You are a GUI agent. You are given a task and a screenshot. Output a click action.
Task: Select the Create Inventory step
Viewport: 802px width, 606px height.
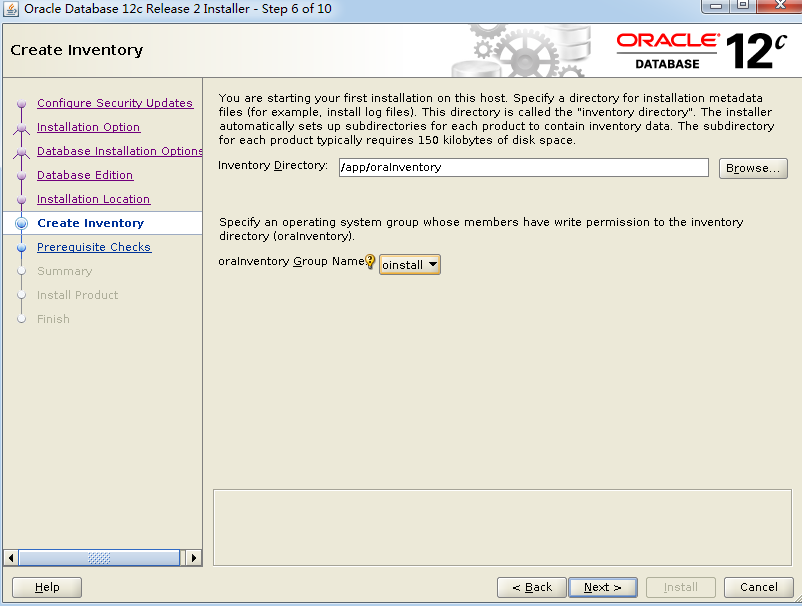point(91,223)
